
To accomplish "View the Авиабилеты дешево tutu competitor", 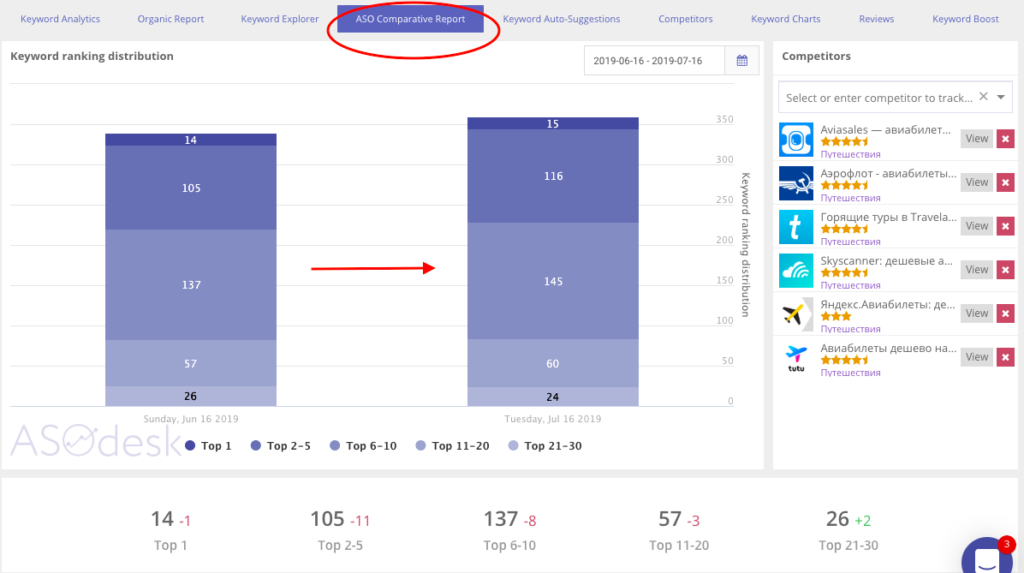I will (x=977, y=357).
